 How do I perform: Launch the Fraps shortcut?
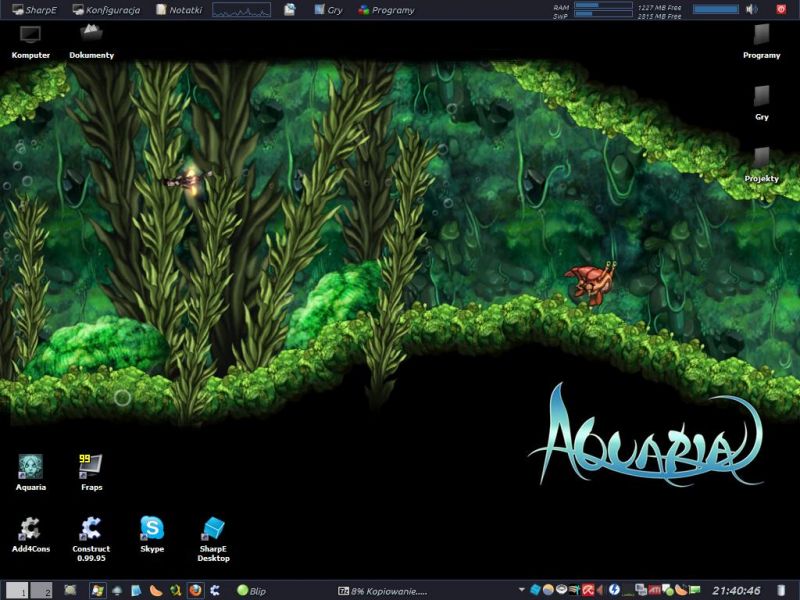pos(91,473)
